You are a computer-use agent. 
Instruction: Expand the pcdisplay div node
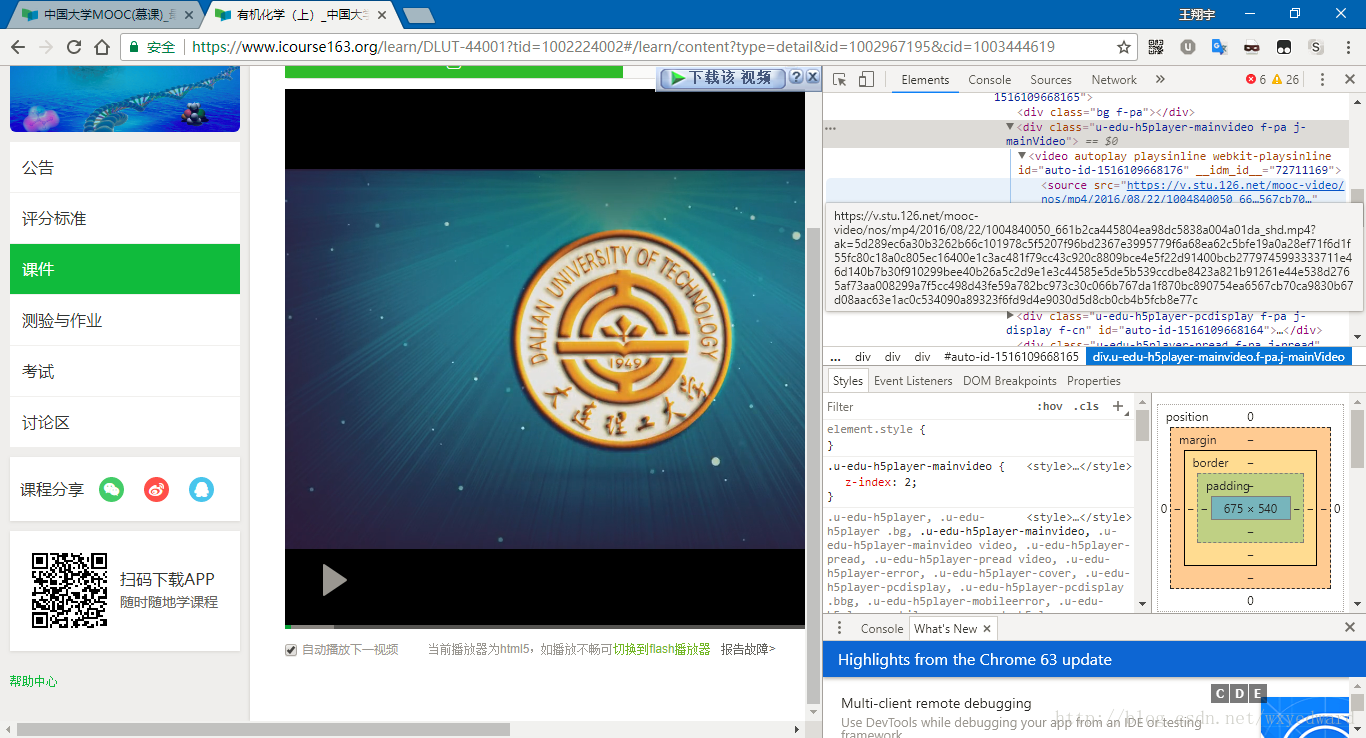pos(1011,316)
